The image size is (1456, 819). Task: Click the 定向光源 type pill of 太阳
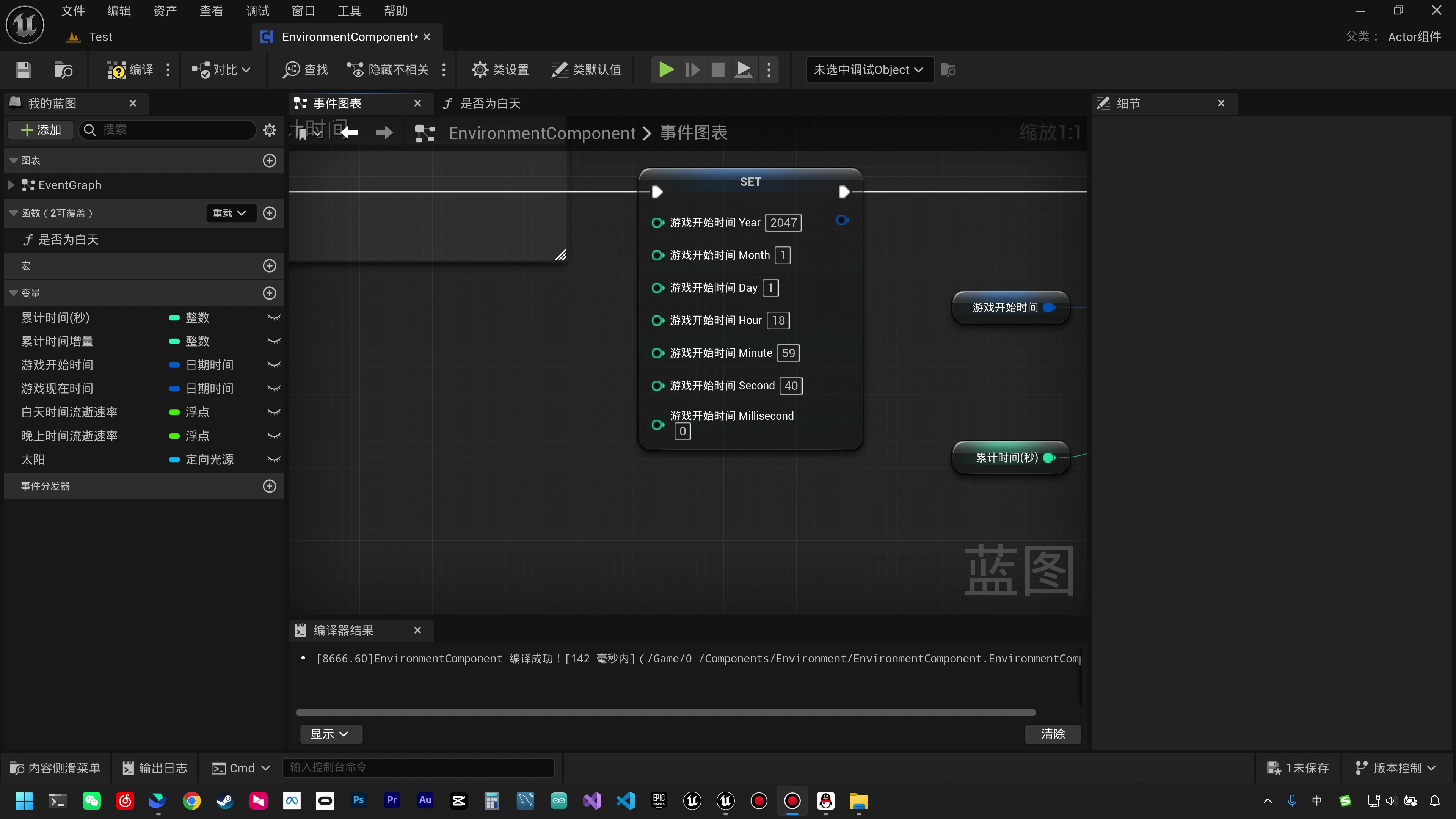201,460
